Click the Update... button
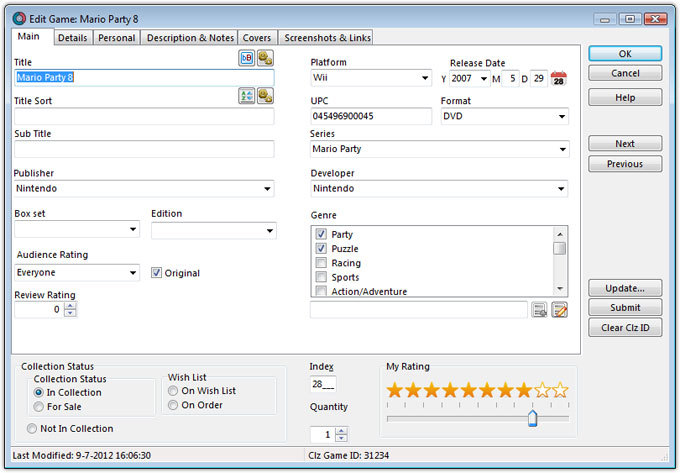The width and height of the screenshot is (680, 473). point(625,288)
